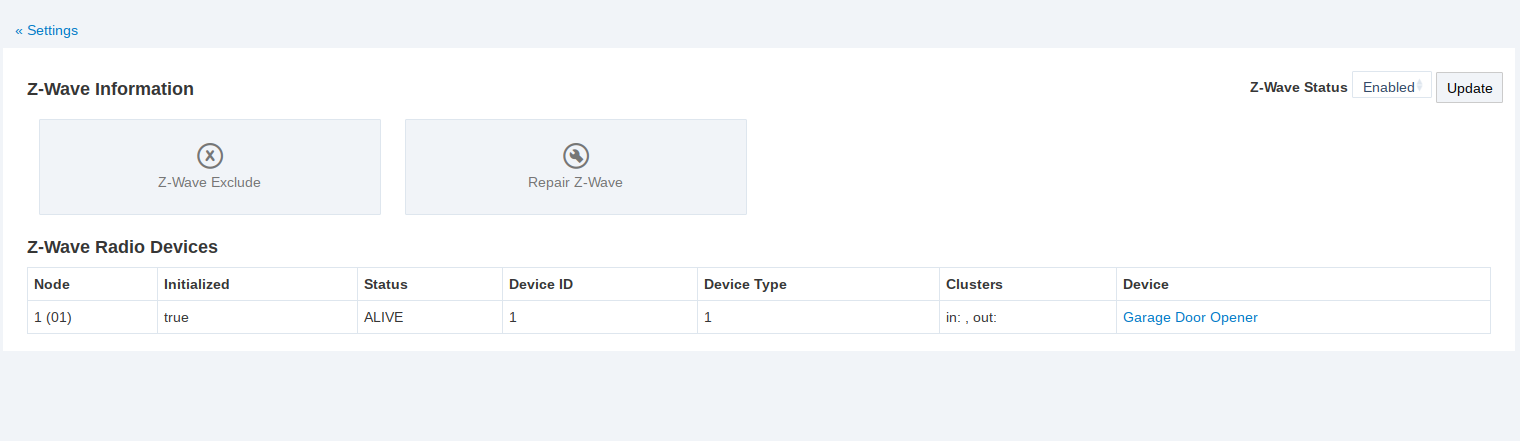This screenshot has width=1520, height=441.
Task: Click the Repair Z-Wave wrench icon
Action: tap(575, 155)
